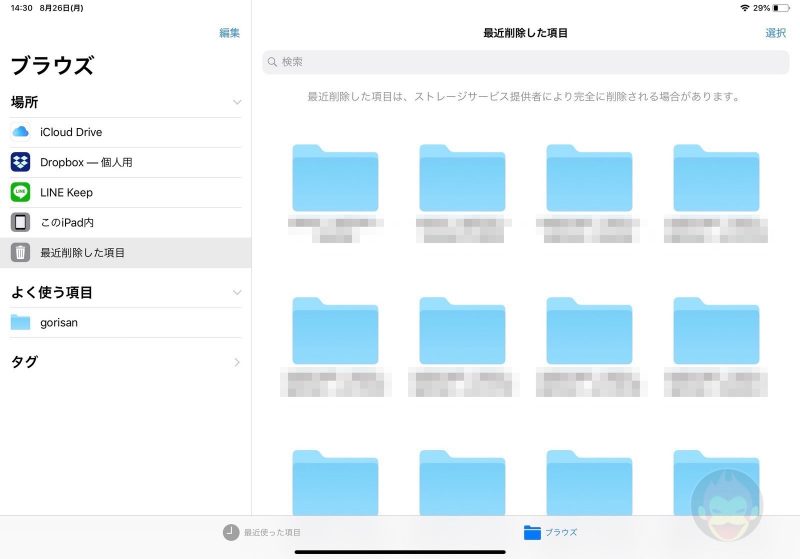Tap the タグ section header

(24, 362)
